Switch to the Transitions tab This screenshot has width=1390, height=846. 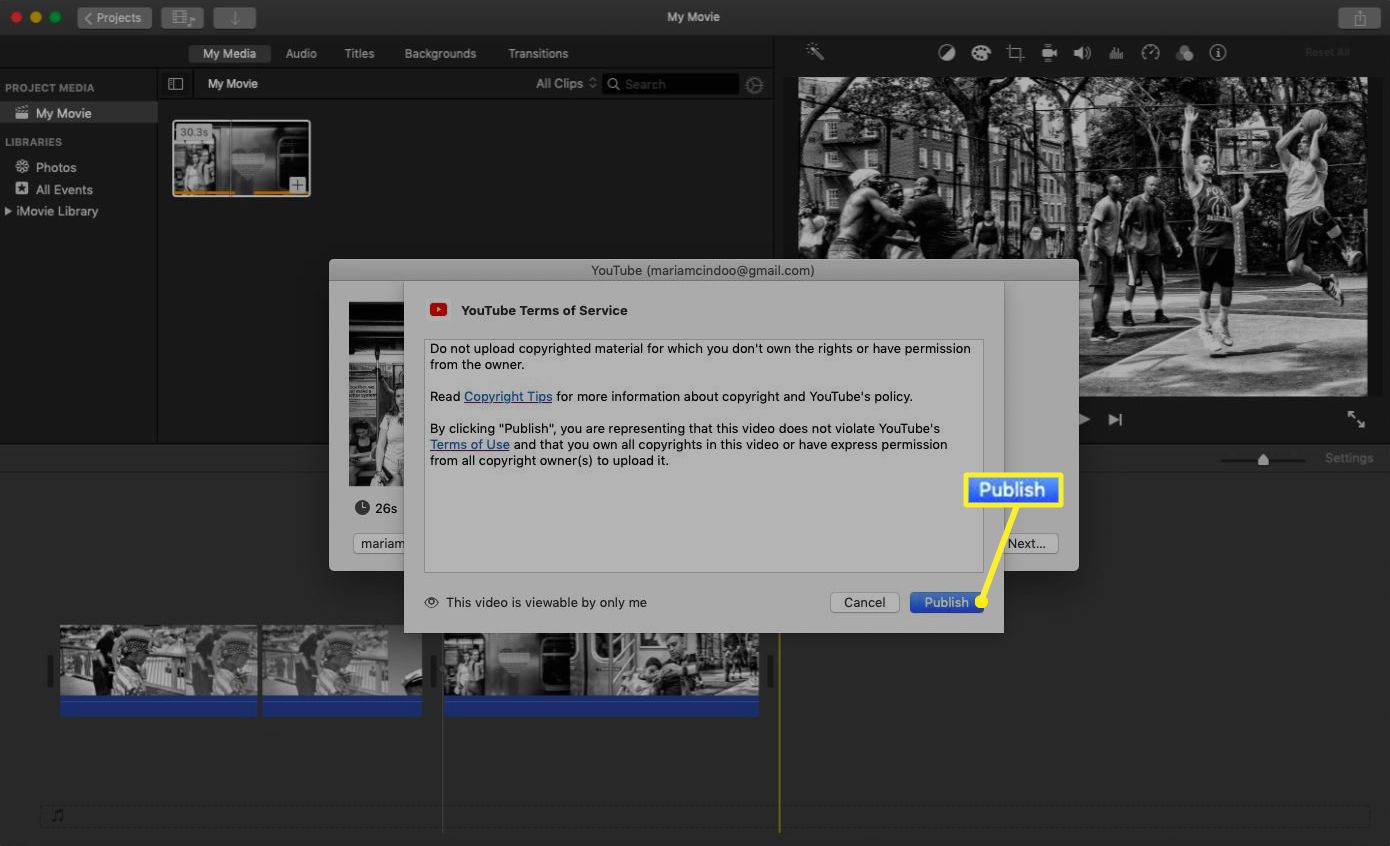click(x=538, y=54)
